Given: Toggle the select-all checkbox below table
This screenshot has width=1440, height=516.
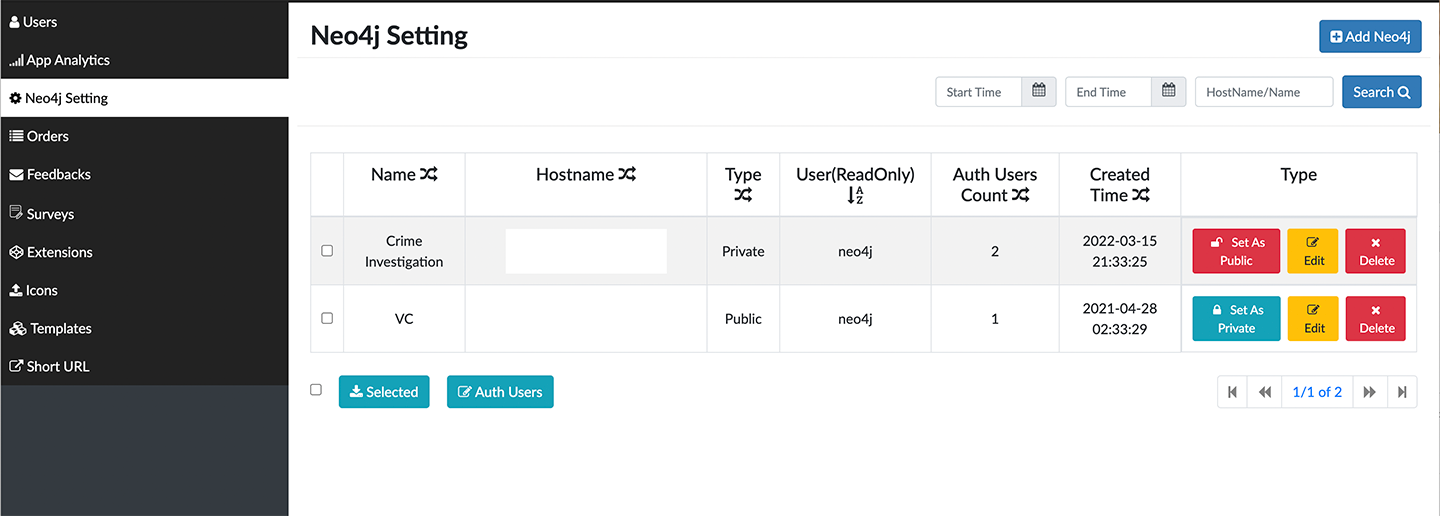Looking at the screenshot, I should pos(316,390).
